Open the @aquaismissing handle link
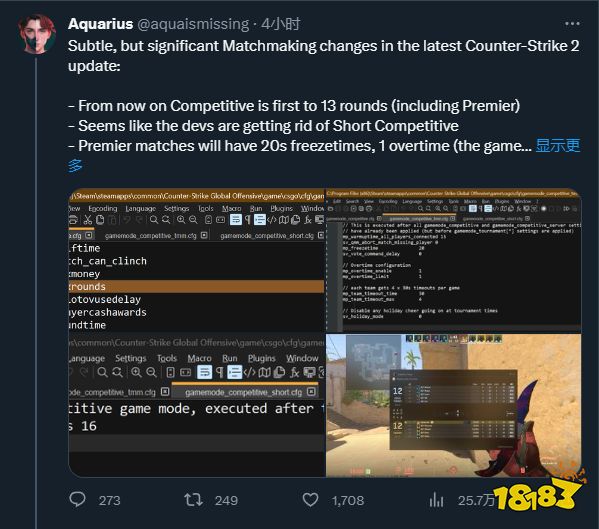 (193, 24)
